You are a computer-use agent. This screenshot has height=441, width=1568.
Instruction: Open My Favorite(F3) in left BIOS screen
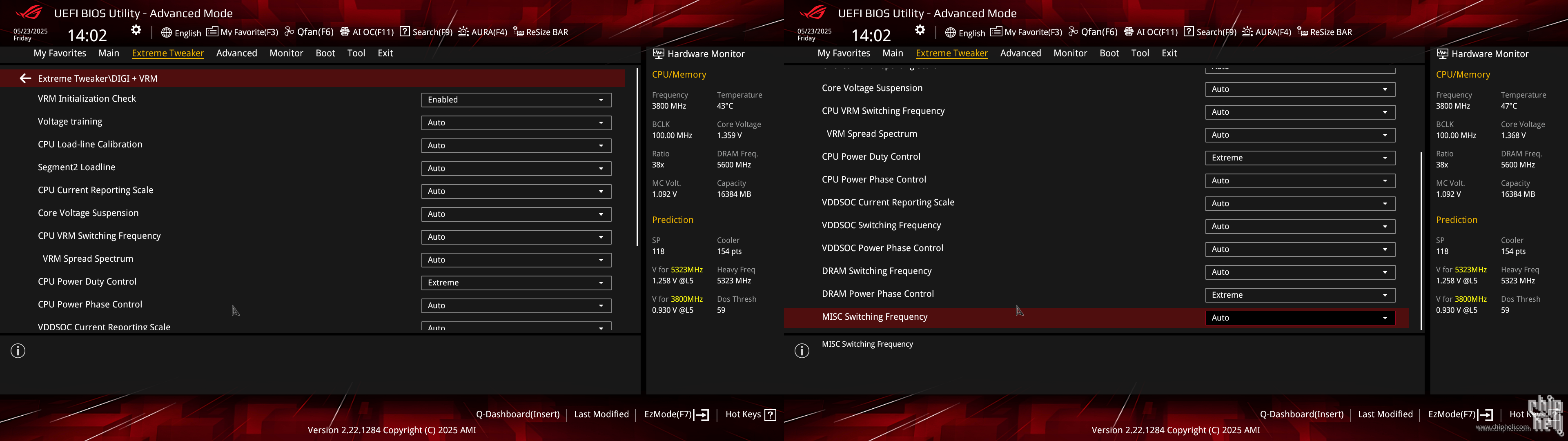[242, 32]
